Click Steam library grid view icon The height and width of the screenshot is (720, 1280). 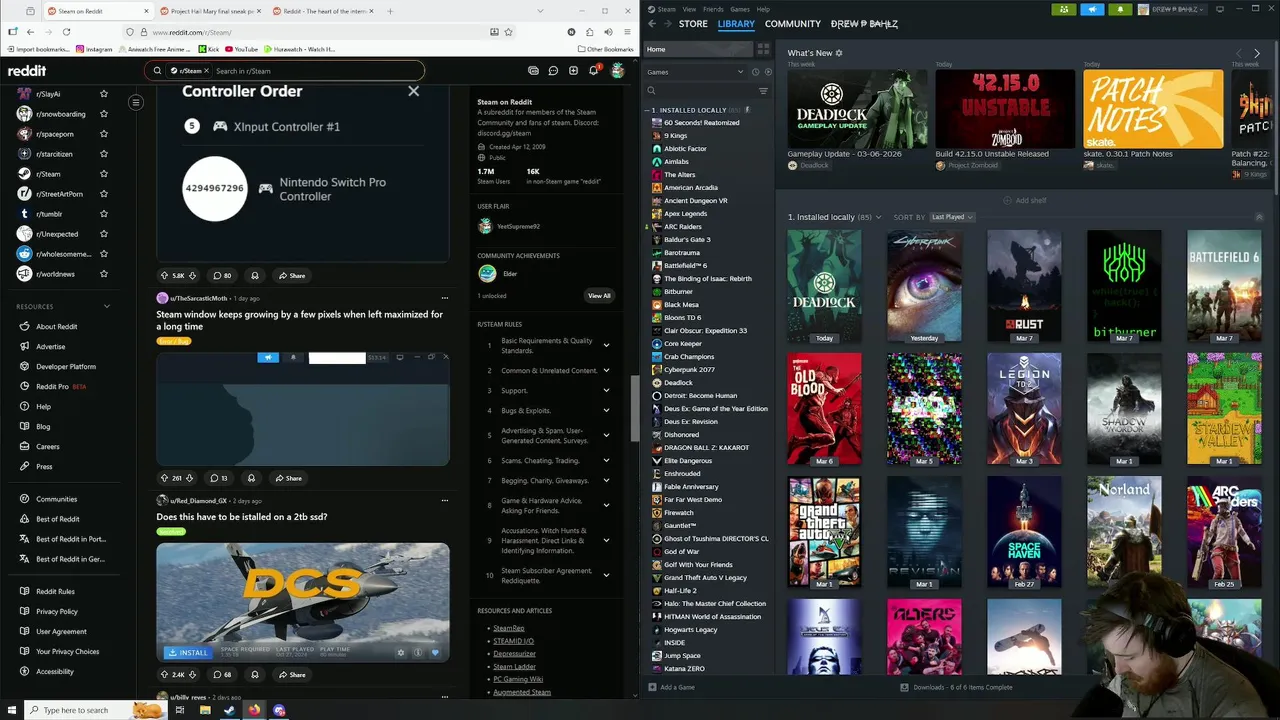click(763, 49)
